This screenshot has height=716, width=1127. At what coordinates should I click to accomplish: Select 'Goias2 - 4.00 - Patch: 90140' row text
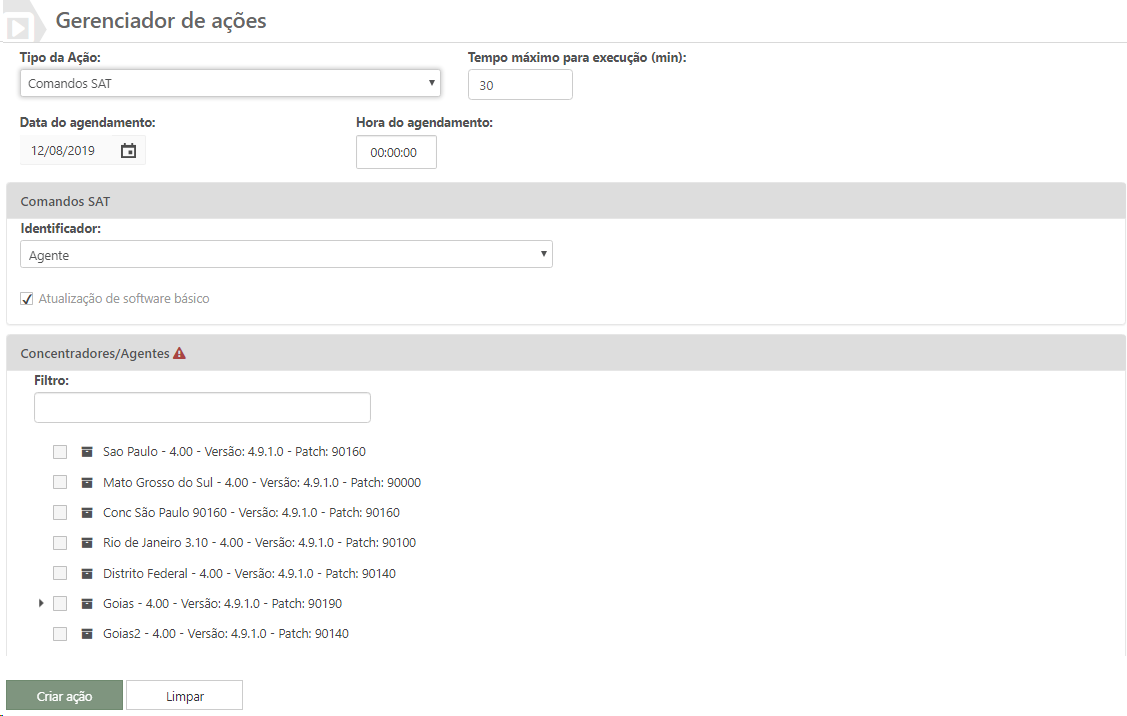tap(226, 633)
